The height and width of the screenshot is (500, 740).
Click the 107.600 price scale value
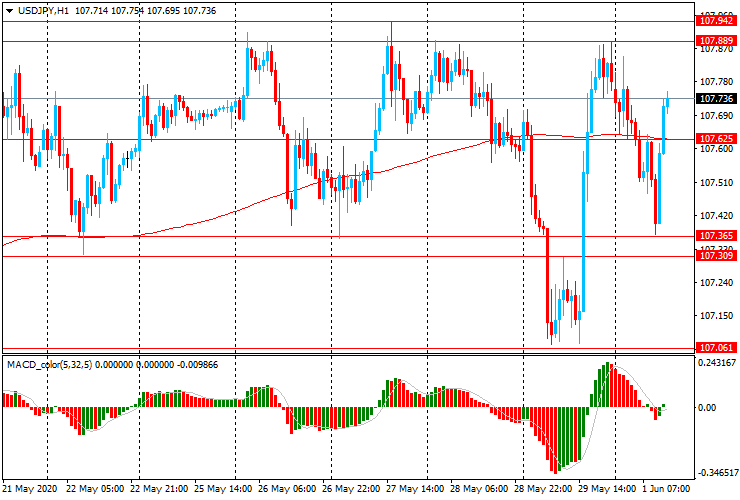(x=716, y=149)
